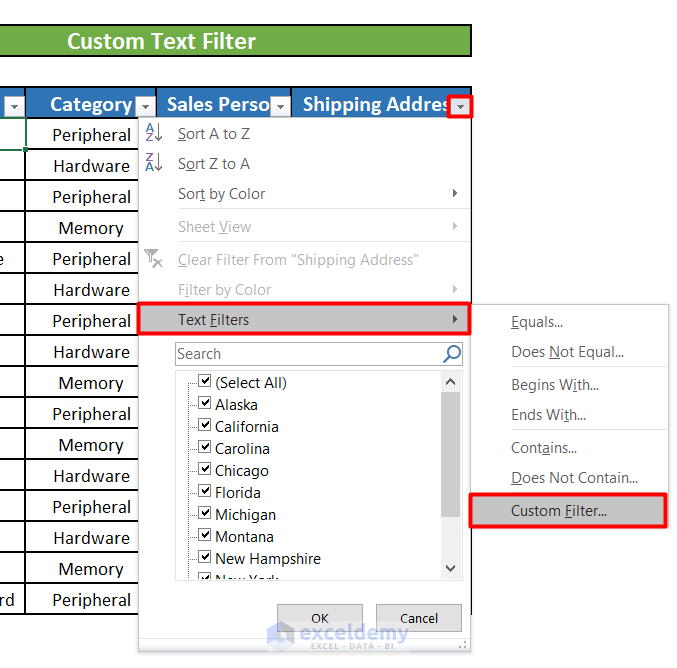Click the Sort Z to A icon
The height and width of the screenshot is (668, 677).
tap(154, 163)
